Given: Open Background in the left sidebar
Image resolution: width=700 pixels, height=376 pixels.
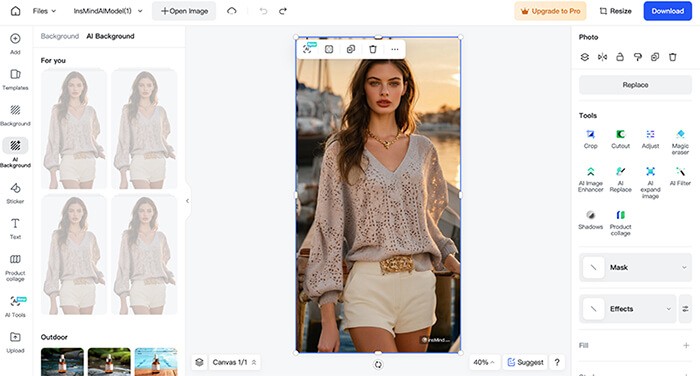Looking at the screenshot, I should click(15, 115).
